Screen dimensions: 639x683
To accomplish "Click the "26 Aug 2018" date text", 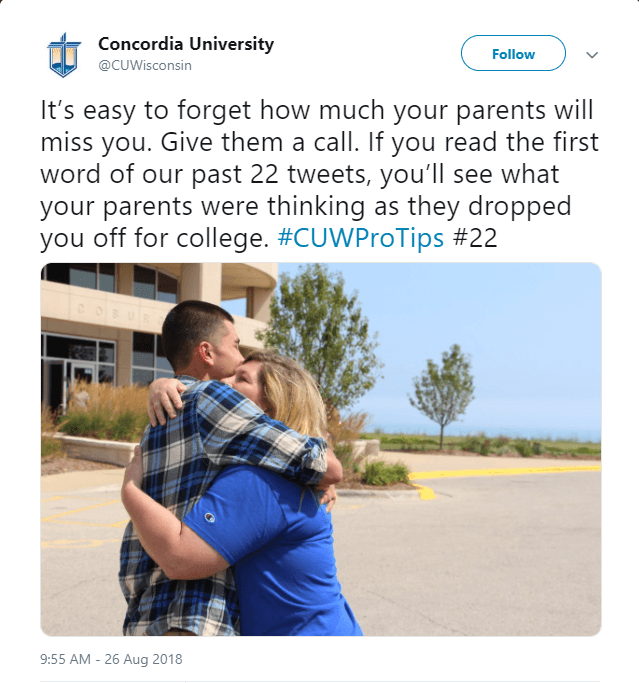I will [x=143, y=659].
